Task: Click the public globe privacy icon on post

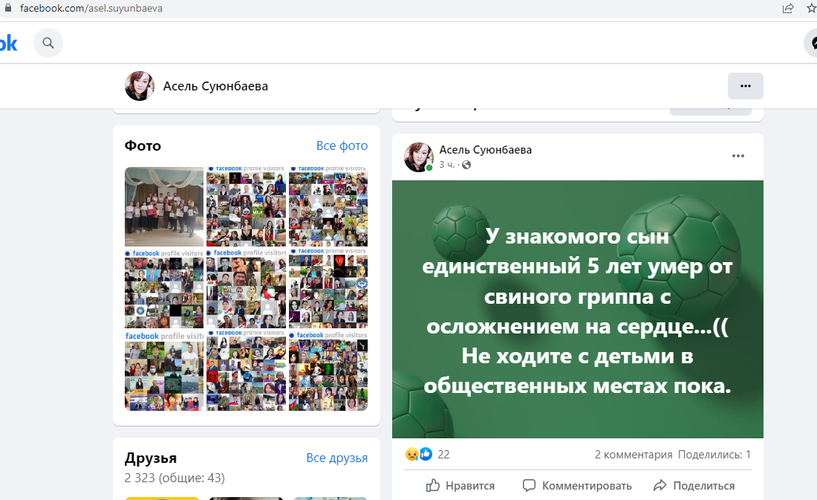Action: (466, 165)
